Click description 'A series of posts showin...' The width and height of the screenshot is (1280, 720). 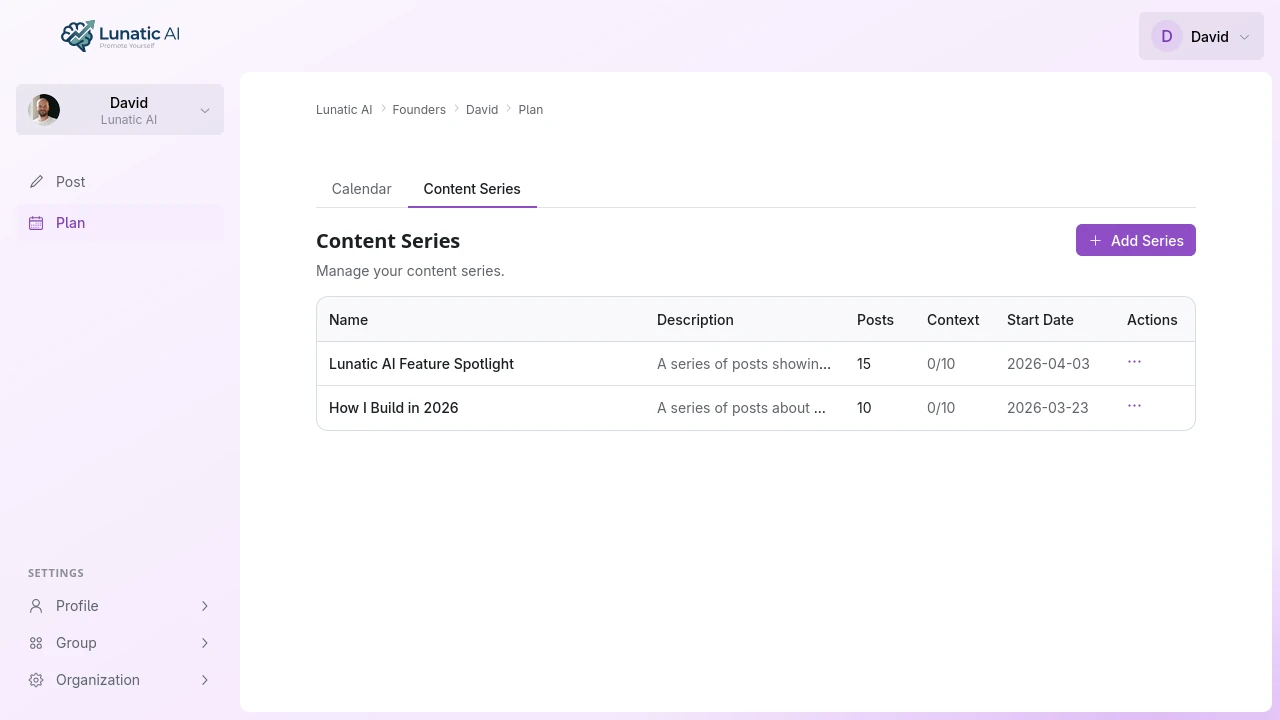[x=744, y=364]
